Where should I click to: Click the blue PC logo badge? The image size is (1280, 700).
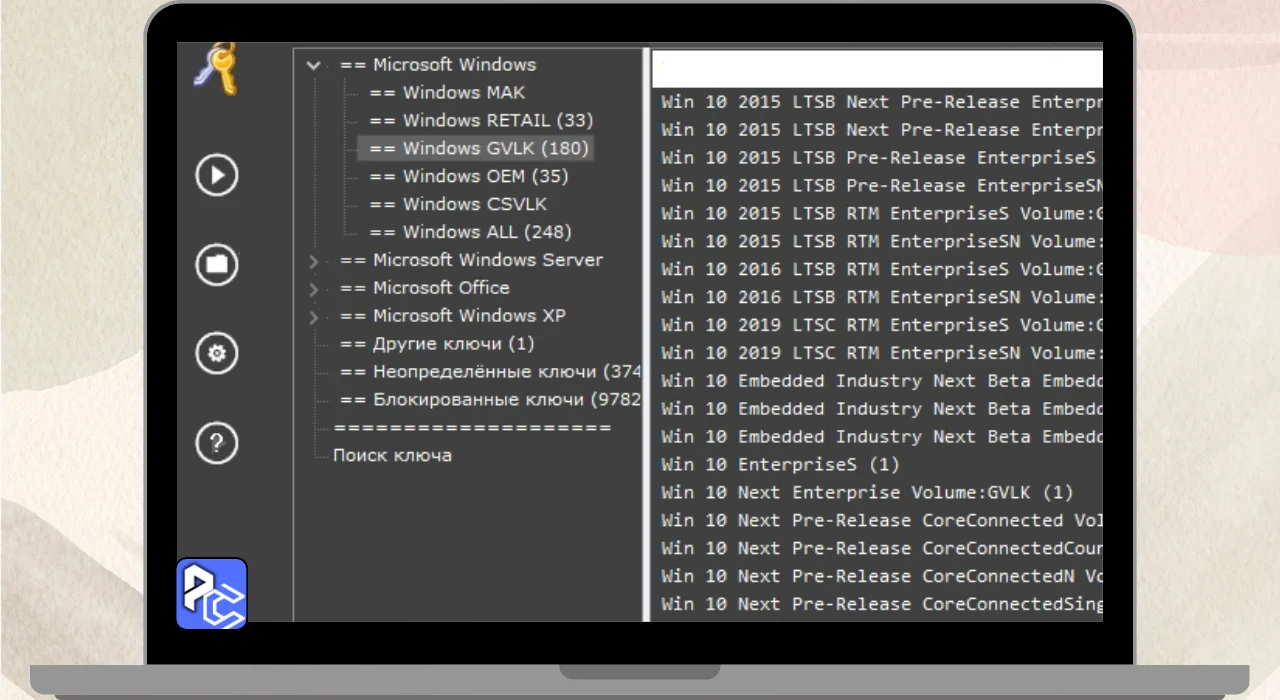pos(212,594)
